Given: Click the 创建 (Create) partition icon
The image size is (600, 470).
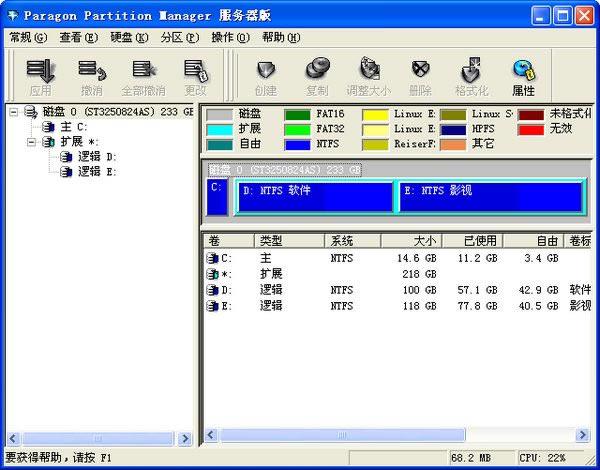Looking at the screenshot, I should (x=265, y=75).
